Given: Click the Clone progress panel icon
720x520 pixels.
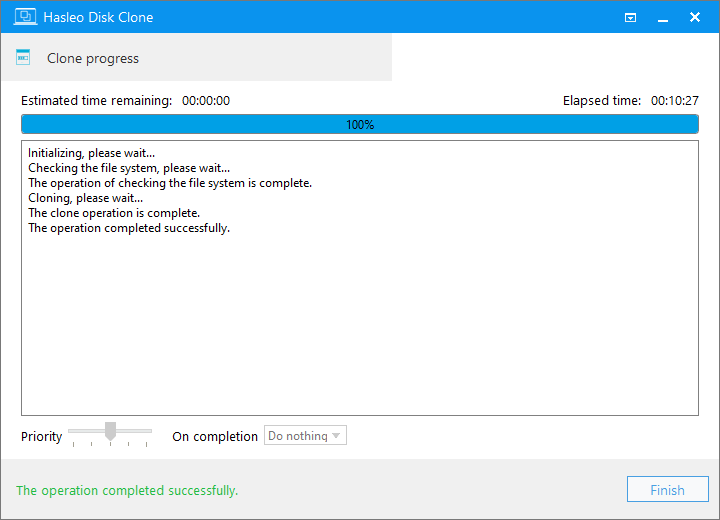Looking at the screenshot, I should pos(23,57).
